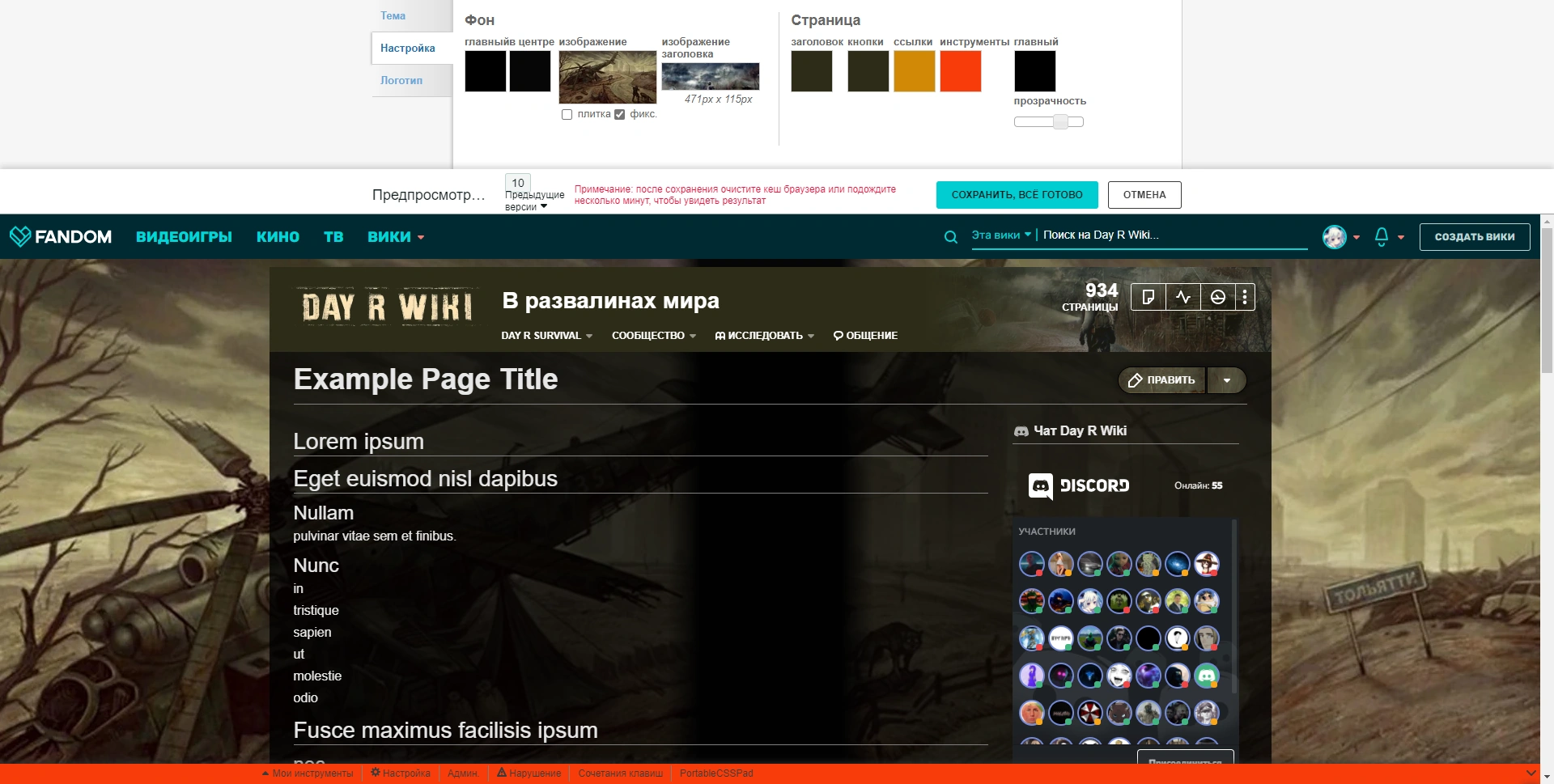Open the wiki activity icon
Screen dimensions: 1554x784
(1183, 297)
